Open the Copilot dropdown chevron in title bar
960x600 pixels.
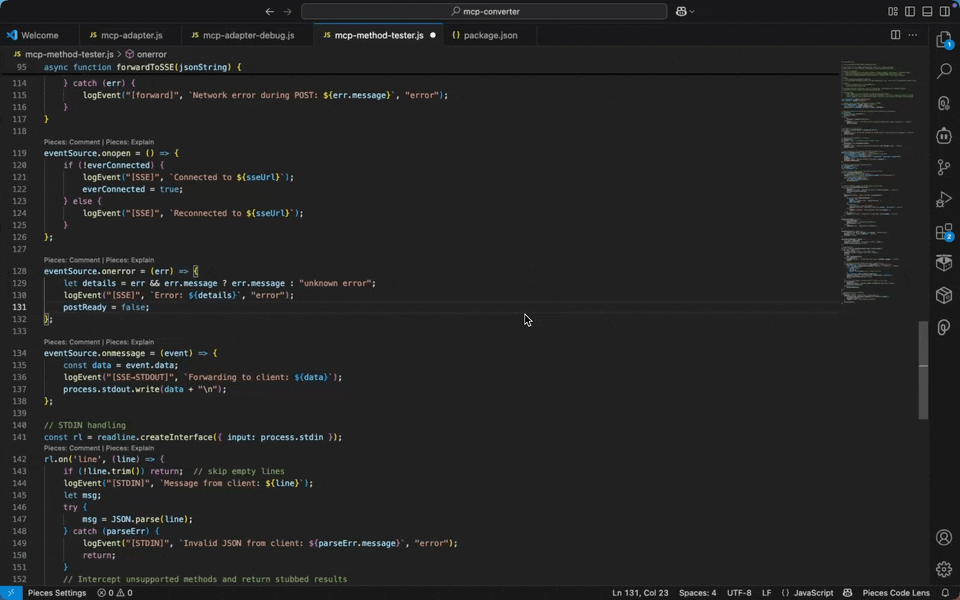pyautogui.click(x=692, y=11)
